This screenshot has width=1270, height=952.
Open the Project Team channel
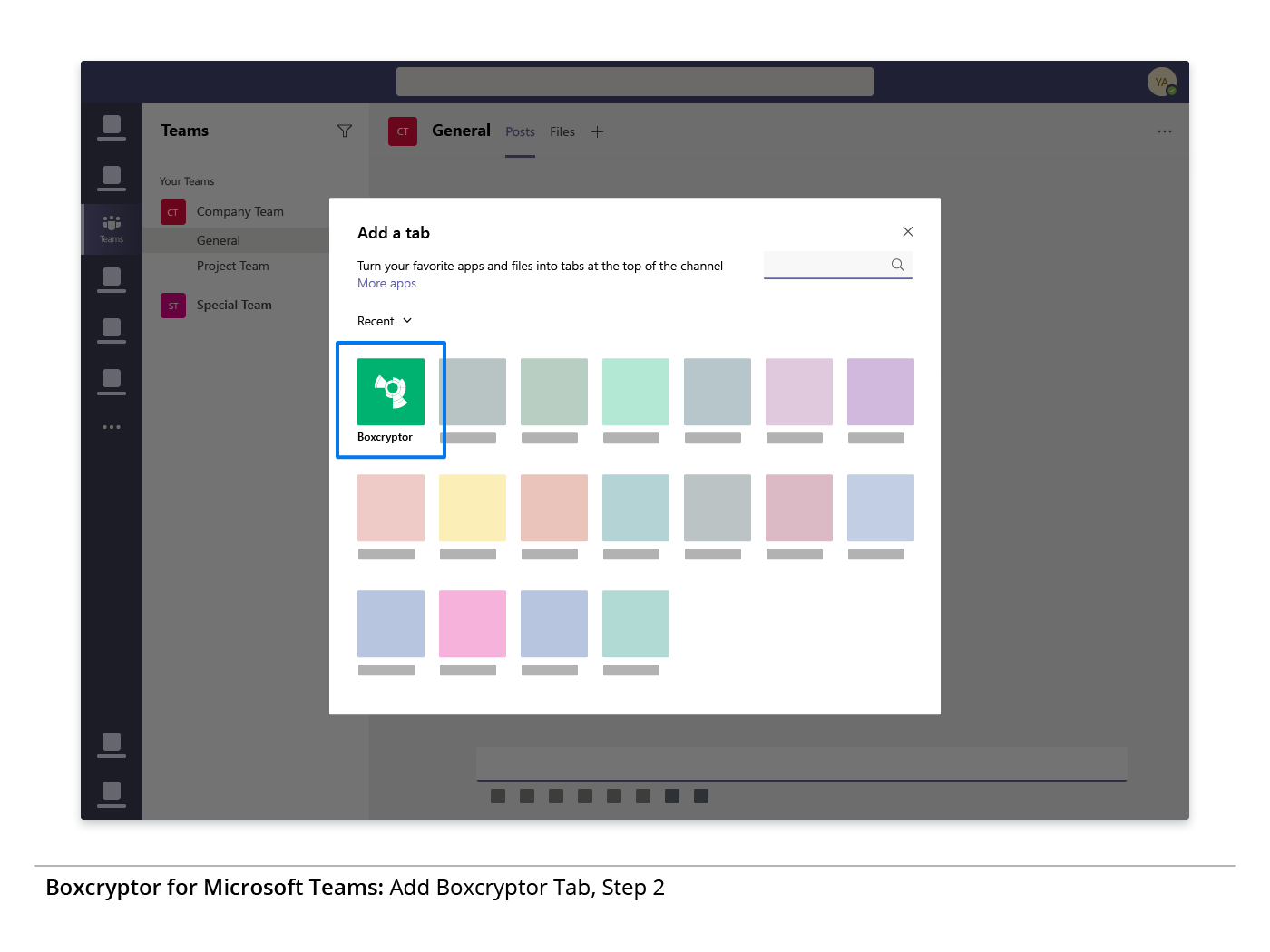[x=233, y=266]
